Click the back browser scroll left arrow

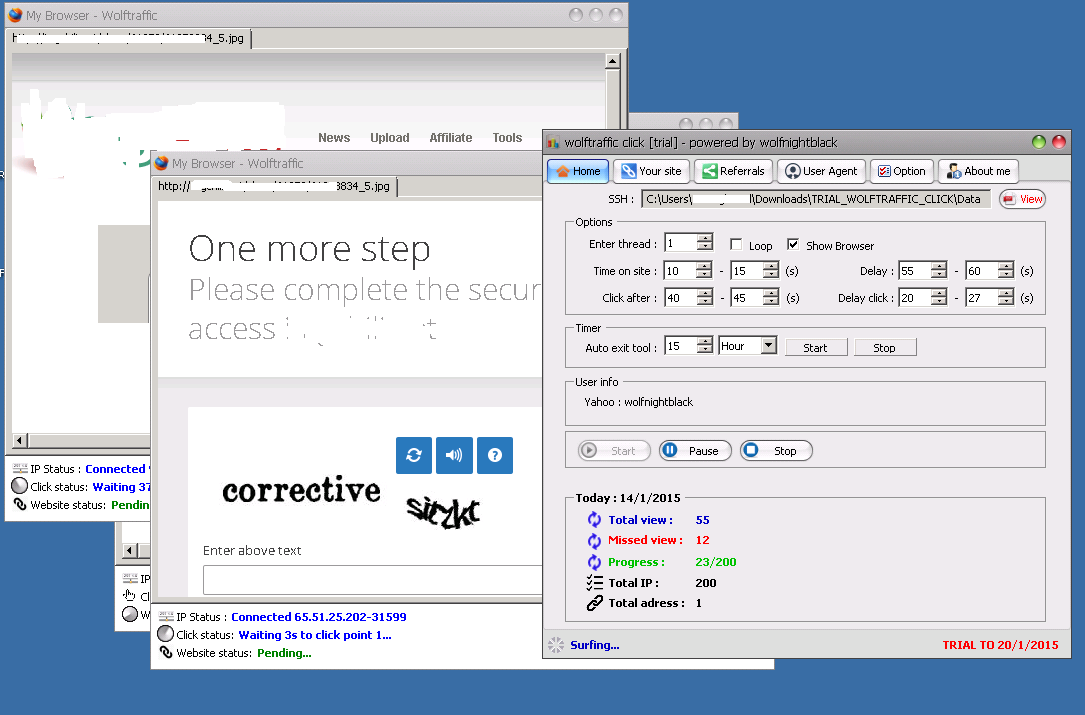20,440
